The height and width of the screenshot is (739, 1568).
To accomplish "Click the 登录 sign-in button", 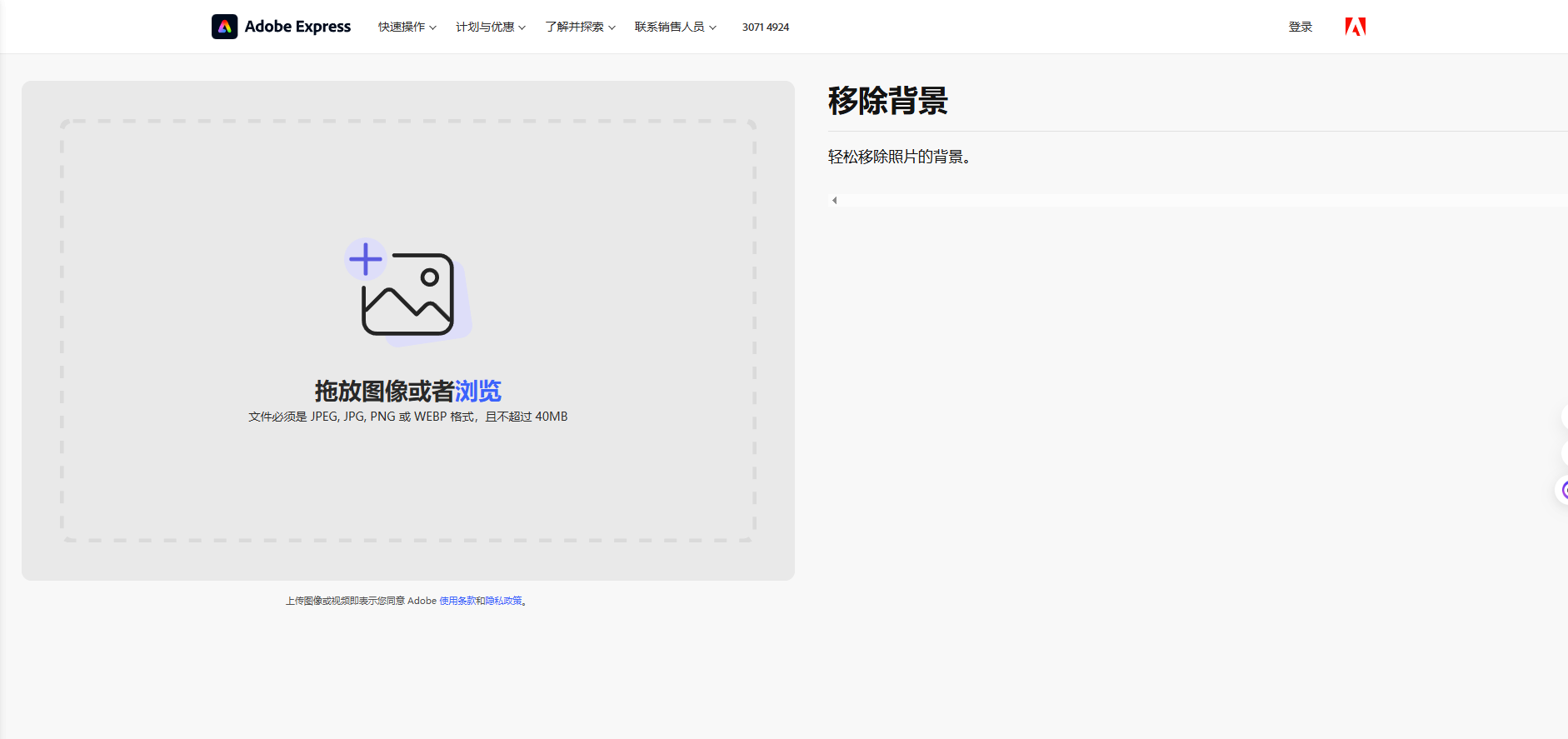I will coord(1301,27).
